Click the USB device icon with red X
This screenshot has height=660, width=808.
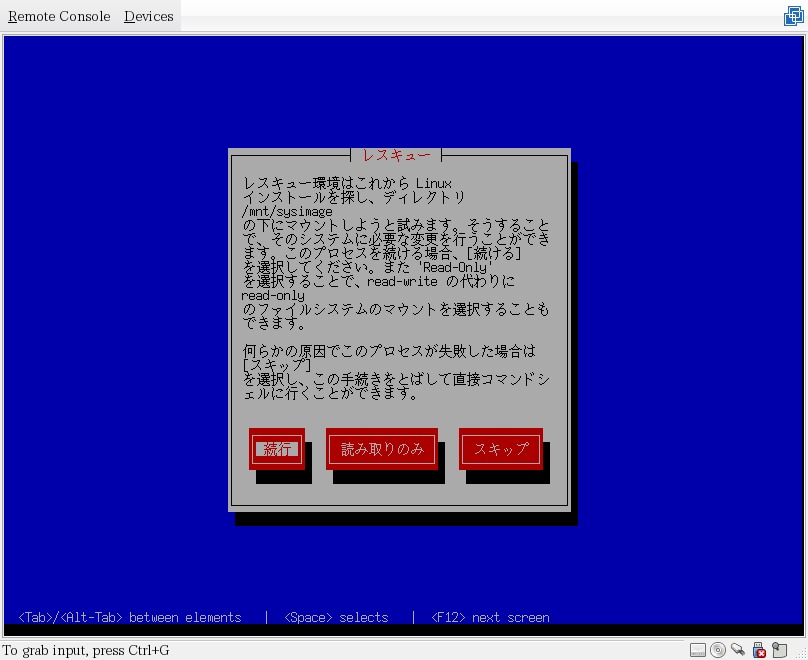point(759,650)
